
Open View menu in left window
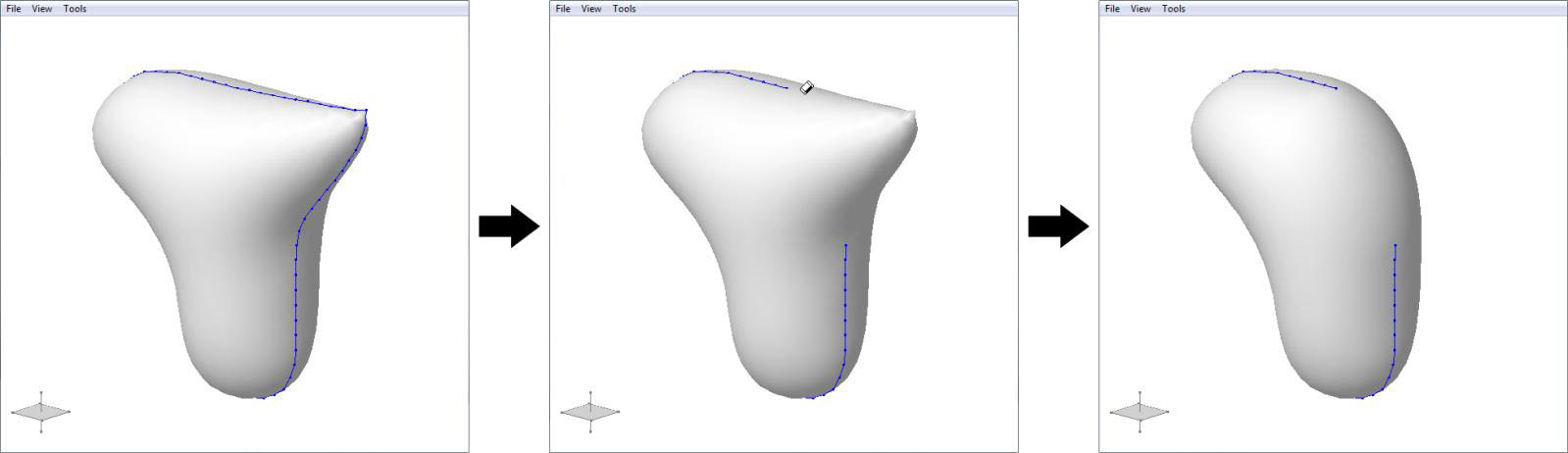(x=42, y=9)
